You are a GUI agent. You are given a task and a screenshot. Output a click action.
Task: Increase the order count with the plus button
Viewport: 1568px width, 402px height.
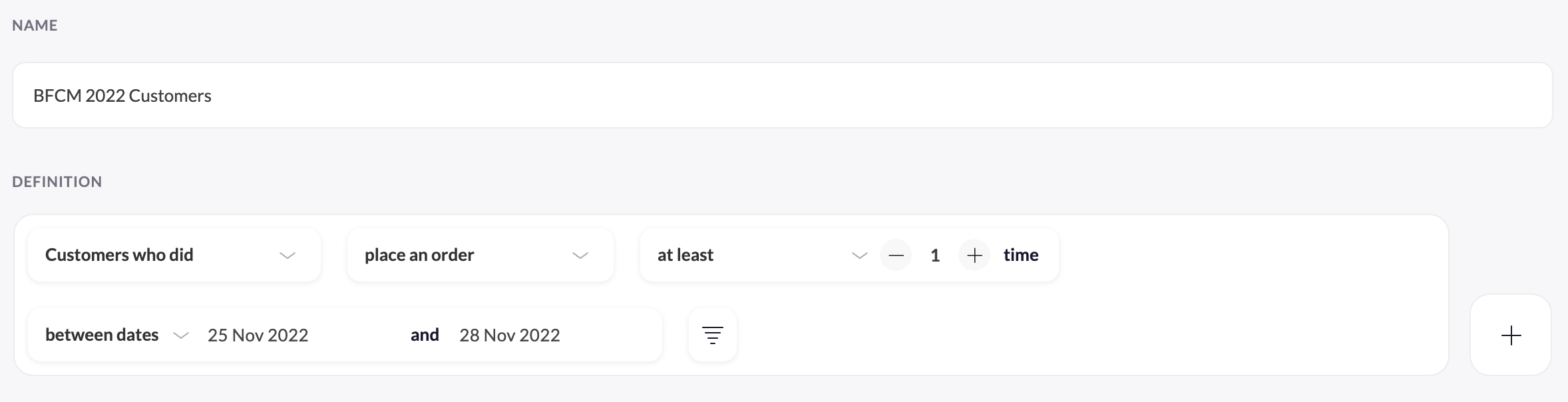[x=974, y=256]
